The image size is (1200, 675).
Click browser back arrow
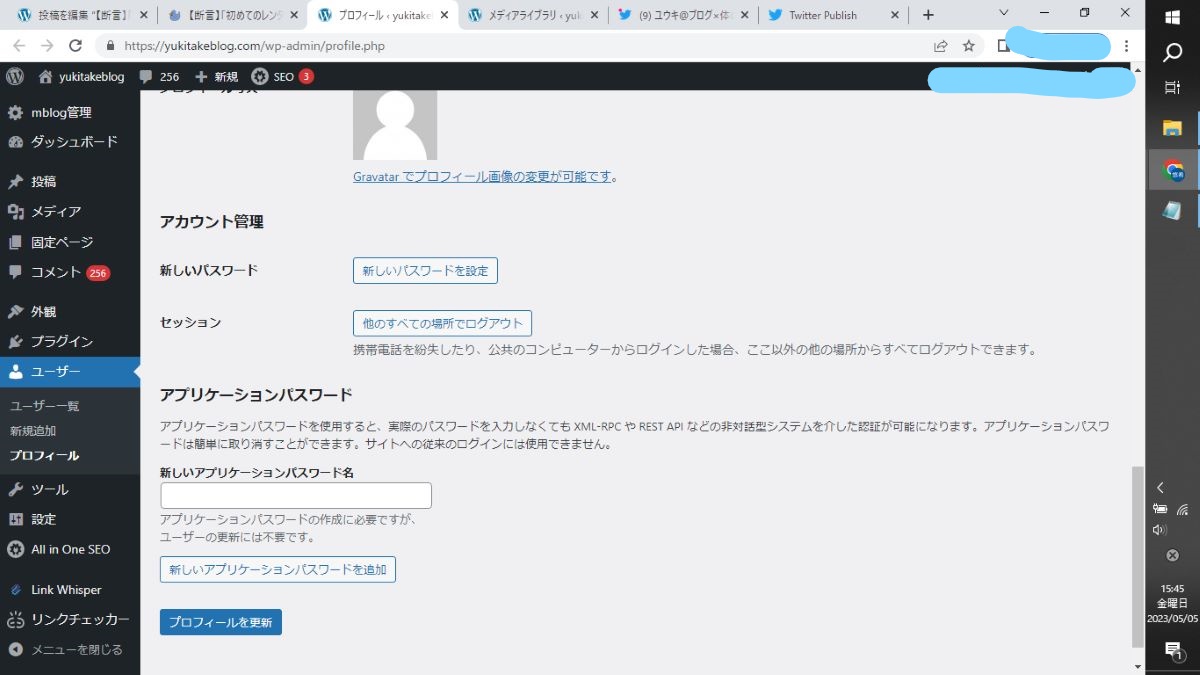19,46
